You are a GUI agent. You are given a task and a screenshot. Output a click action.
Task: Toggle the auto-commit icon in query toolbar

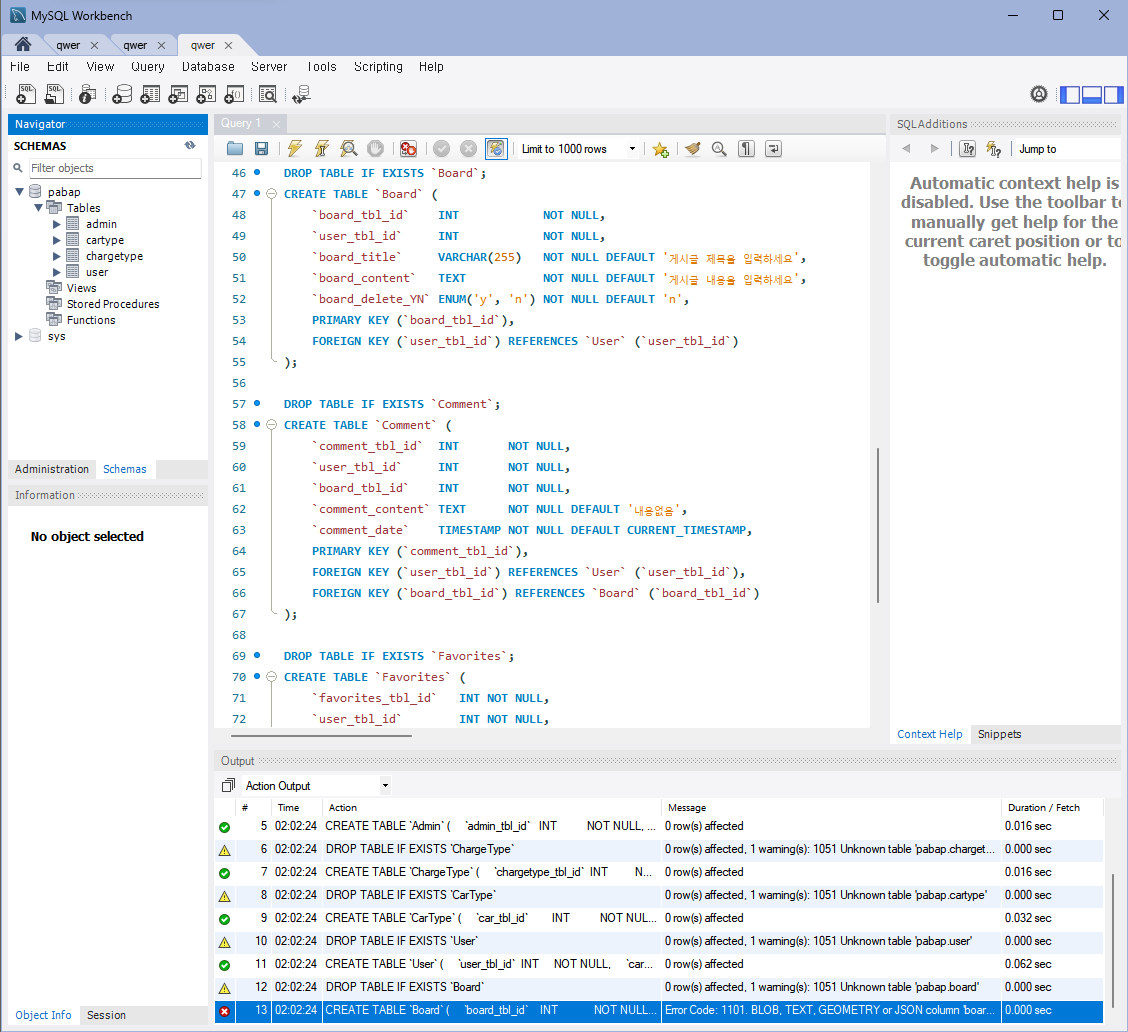pos(496,148)
